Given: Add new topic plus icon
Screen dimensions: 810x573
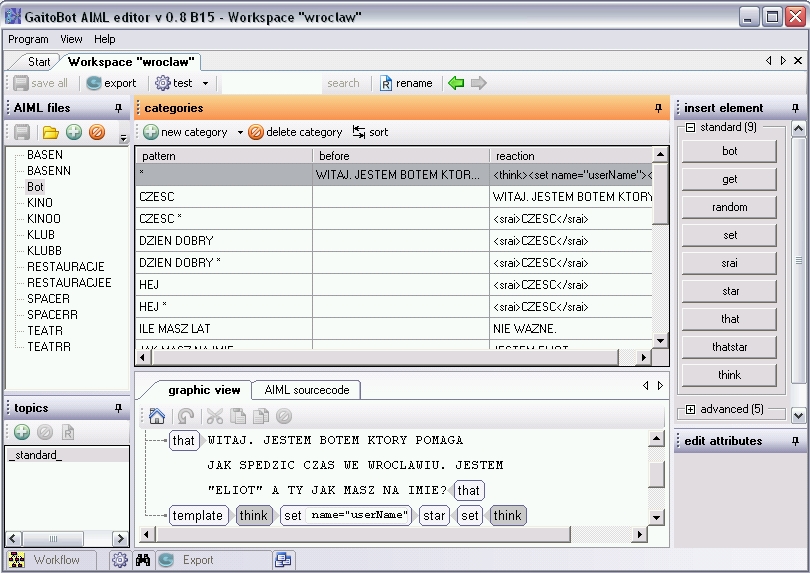Looking at the screenshot, I should pyautogui.click(x=22, y=432).
